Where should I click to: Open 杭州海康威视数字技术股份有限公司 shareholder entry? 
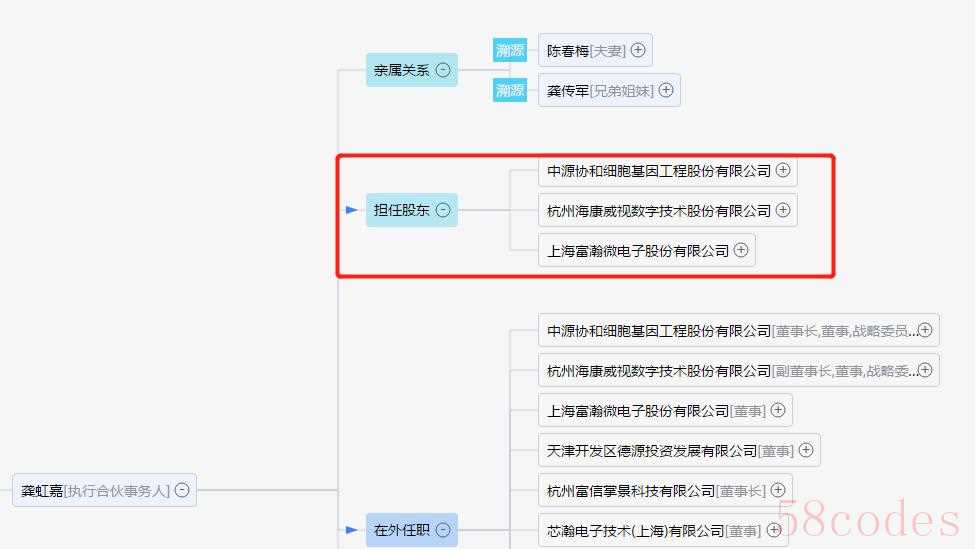point(668,210)
